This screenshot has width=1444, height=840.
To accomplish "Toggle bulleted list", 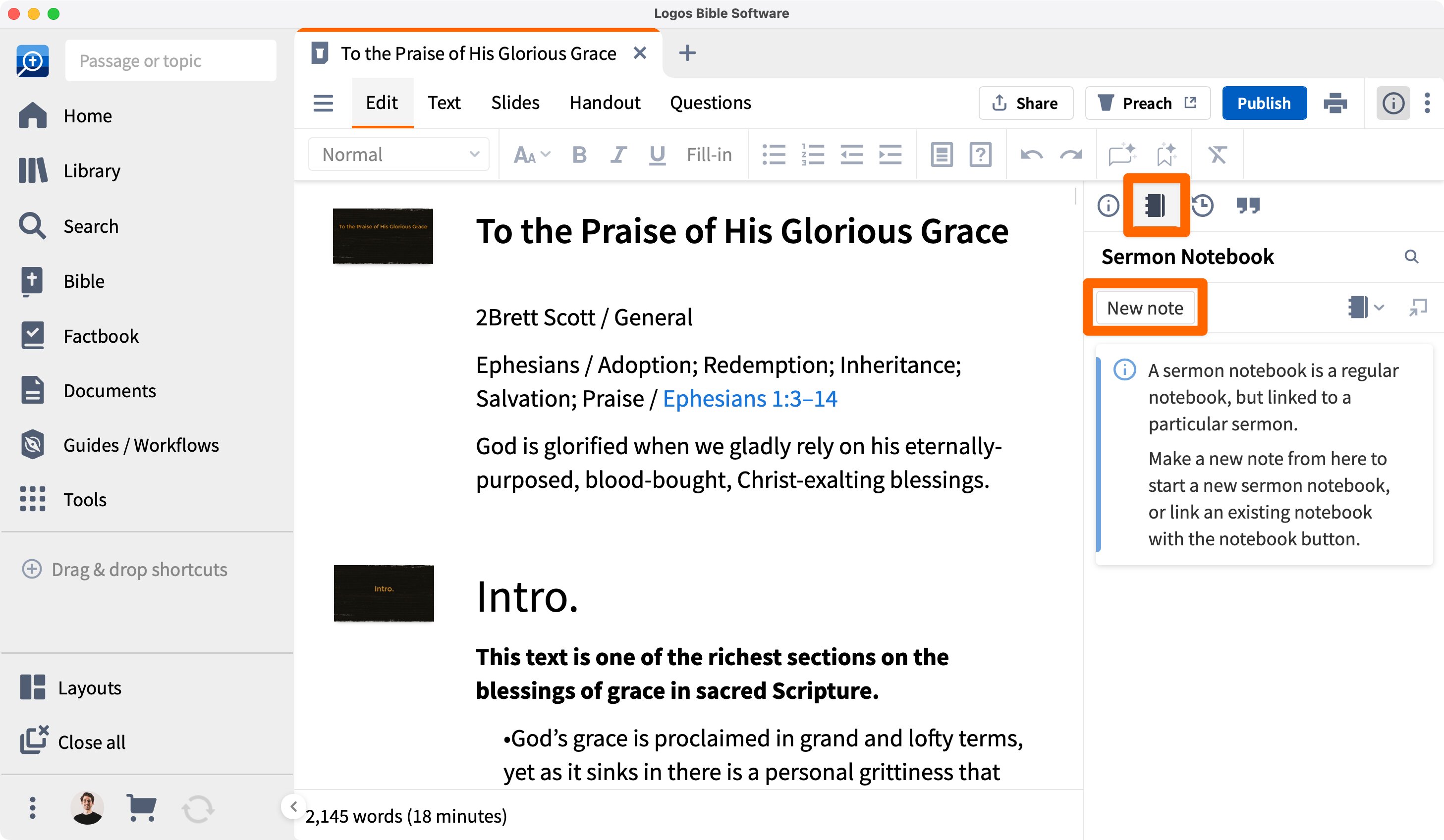I will click(774, 155).
